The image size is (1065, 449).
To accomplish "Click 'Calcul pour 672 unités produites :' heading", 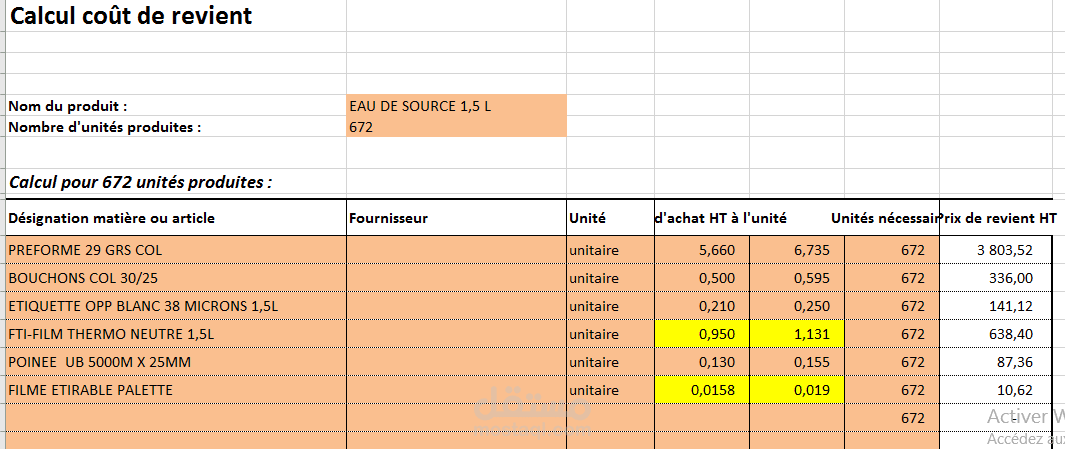I will pyautogui.click(x=140, y=182).
